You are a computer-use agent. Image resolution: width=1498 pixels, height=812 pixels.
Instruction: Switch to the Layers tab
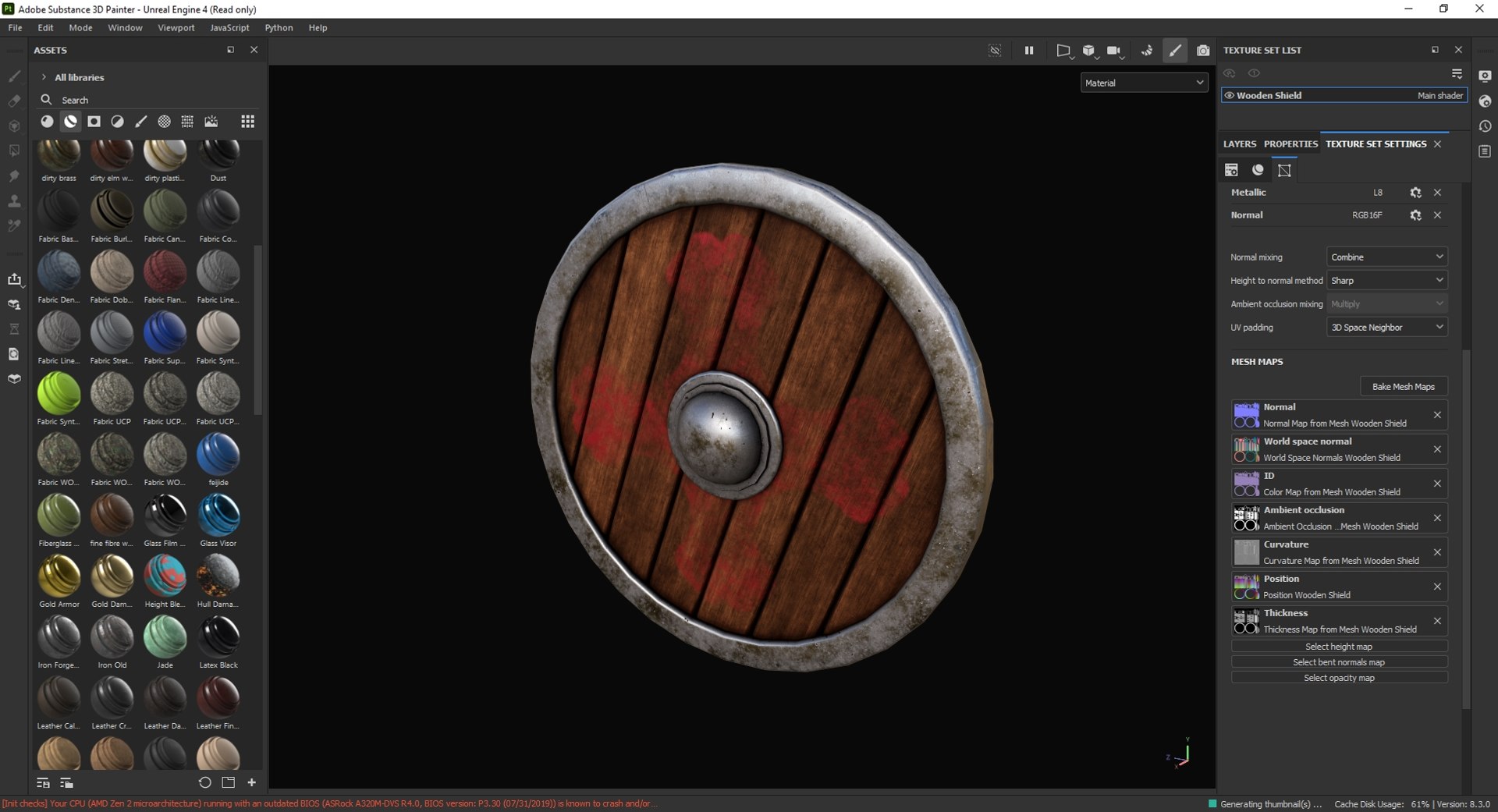(1240, 144)
